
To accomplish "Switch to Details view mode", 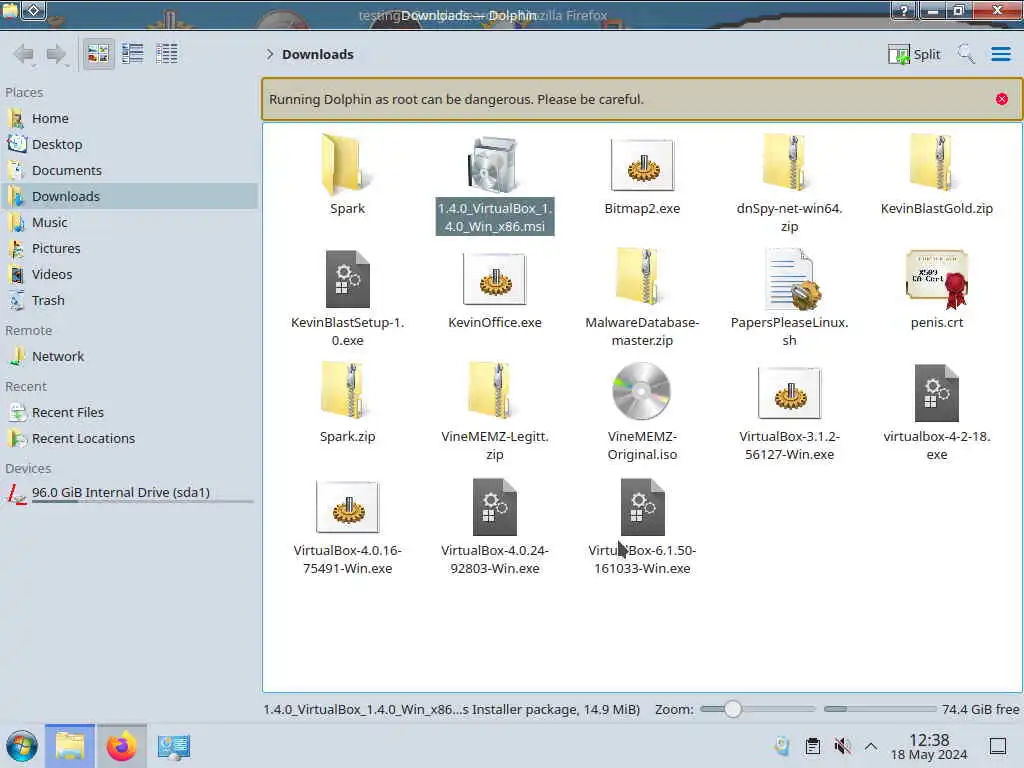I will pyautogui.click(x=167, y=54).
